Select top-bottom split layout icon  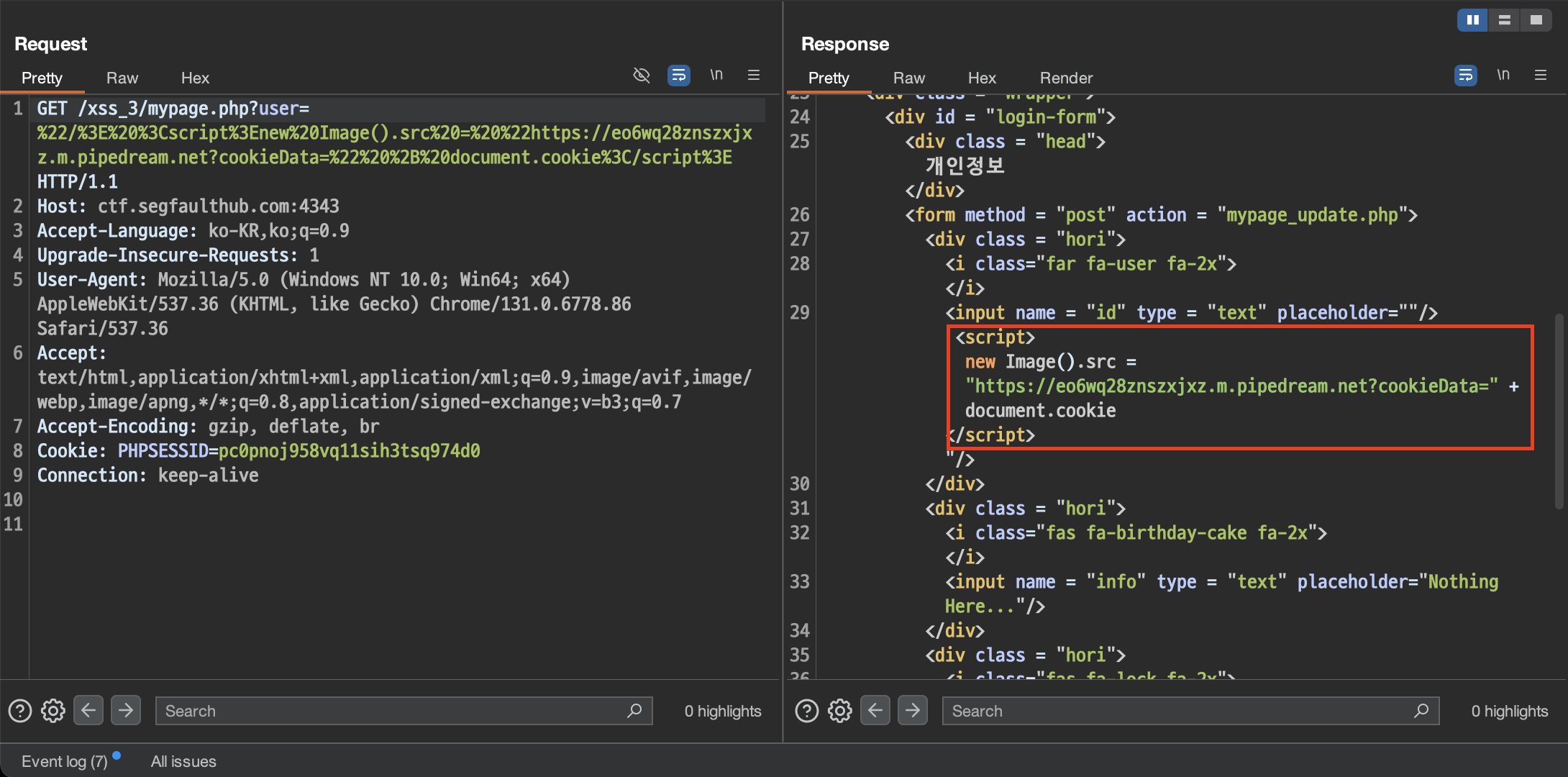(1504, 20)
